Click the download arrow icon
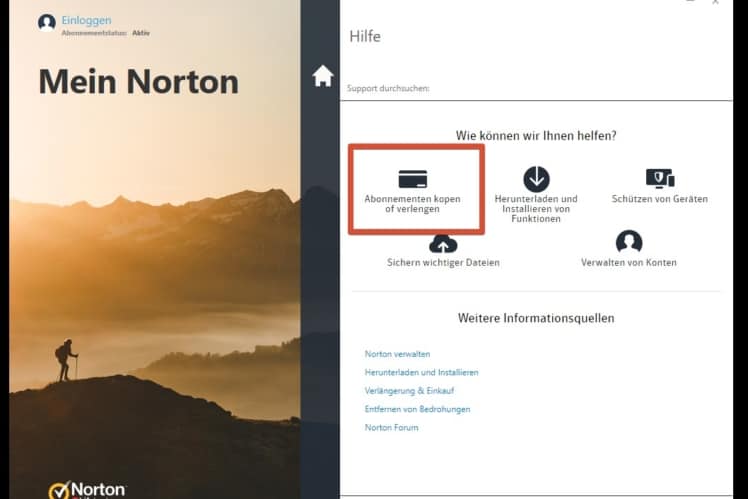The width and height of the screenshot is (748, 499). 536,179
